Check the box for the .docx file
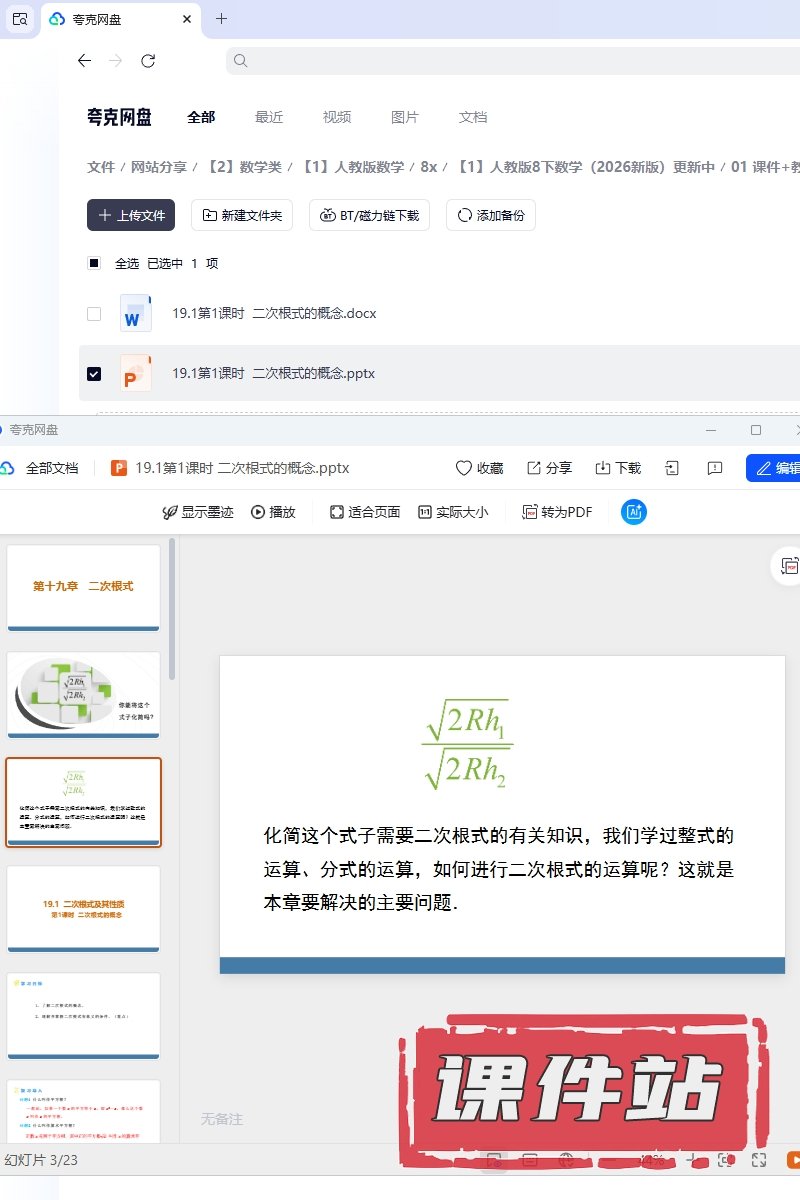Viewport: 800px width, 1200px height. 94,314
